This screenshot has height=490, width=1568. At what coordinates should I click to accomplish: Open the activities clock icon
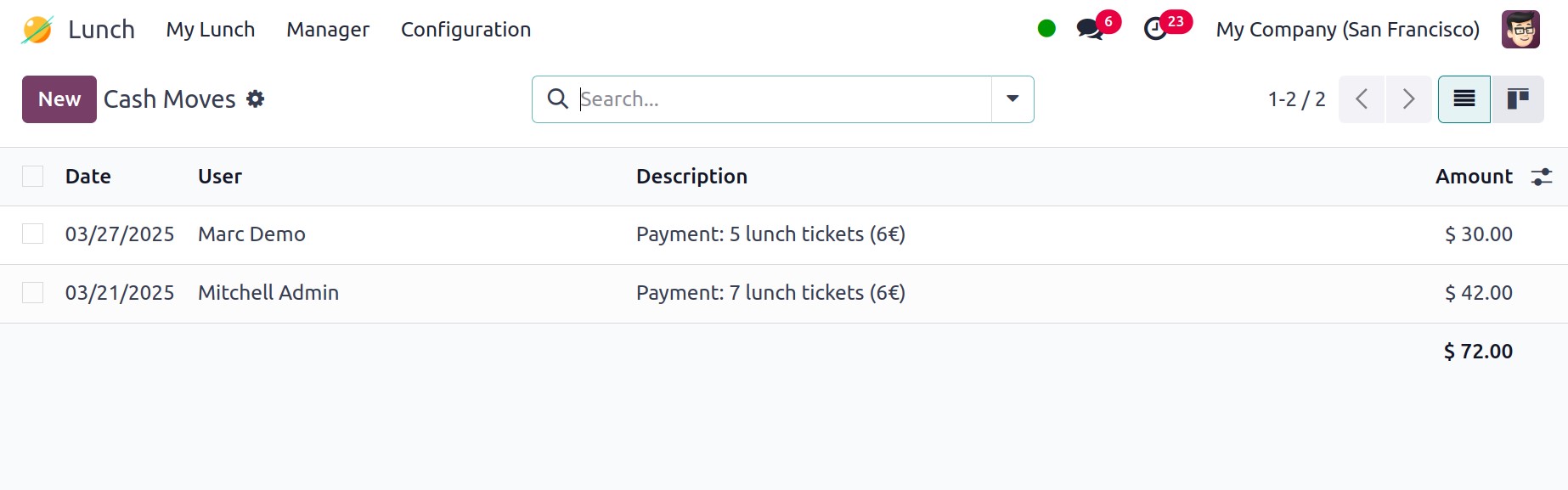click(1156, 30)
